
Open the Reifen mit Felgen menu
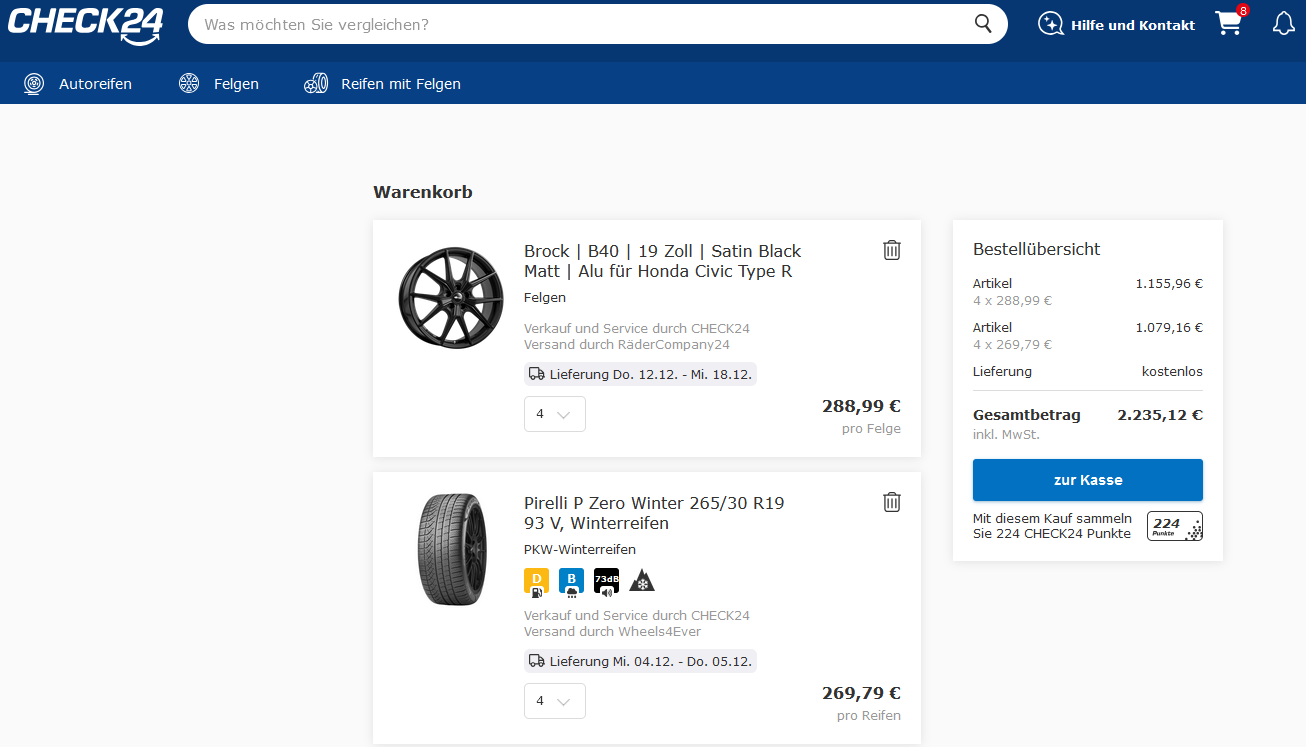tap(401, 84)
